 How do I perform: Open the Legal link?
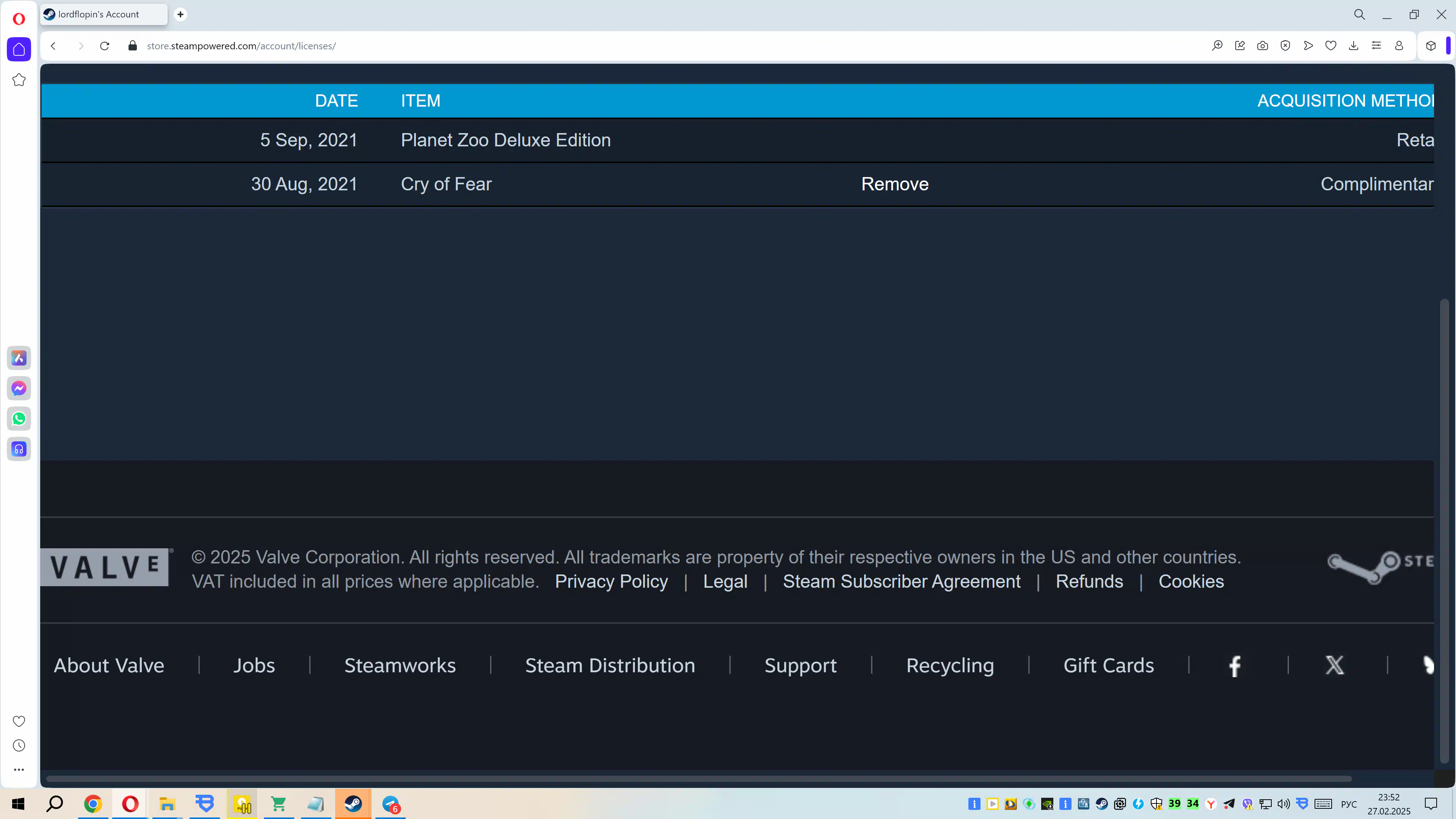pos(725,582)
